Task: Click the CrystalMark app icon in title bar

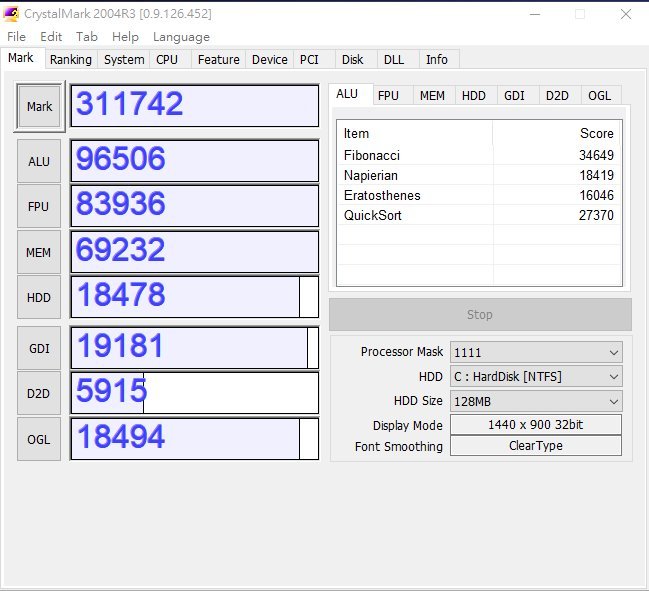Action: pyautogui.click(x=13, y=14)
